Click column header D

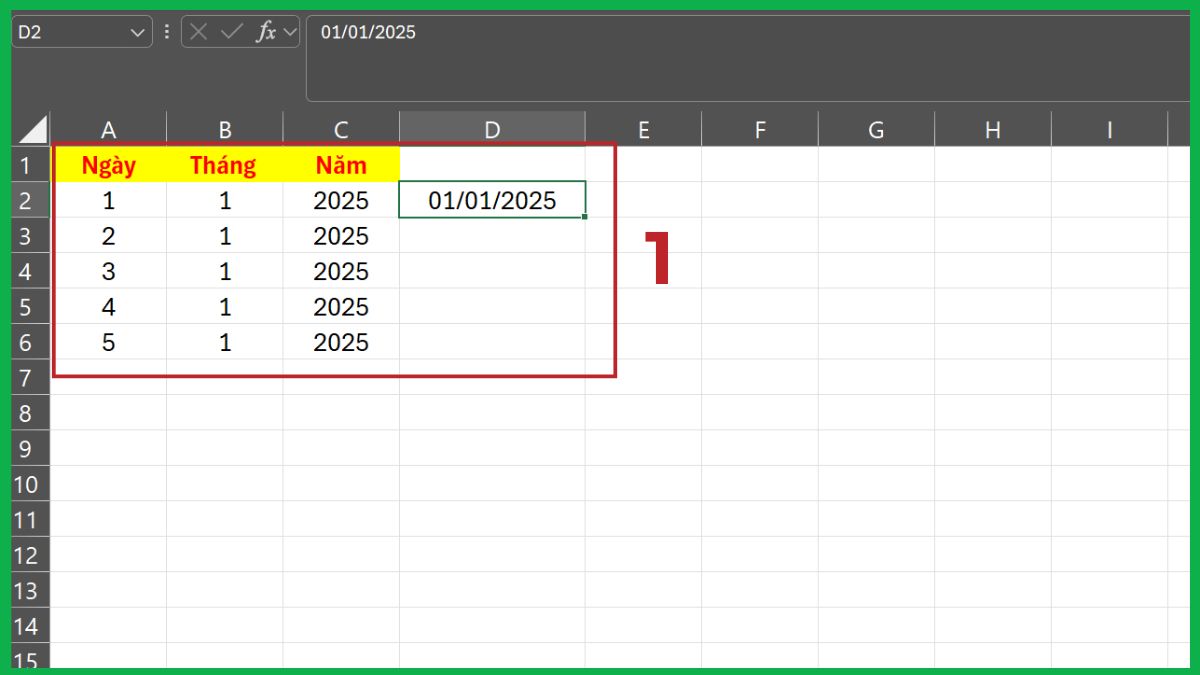pyautogui.click(x=491, y=129)
